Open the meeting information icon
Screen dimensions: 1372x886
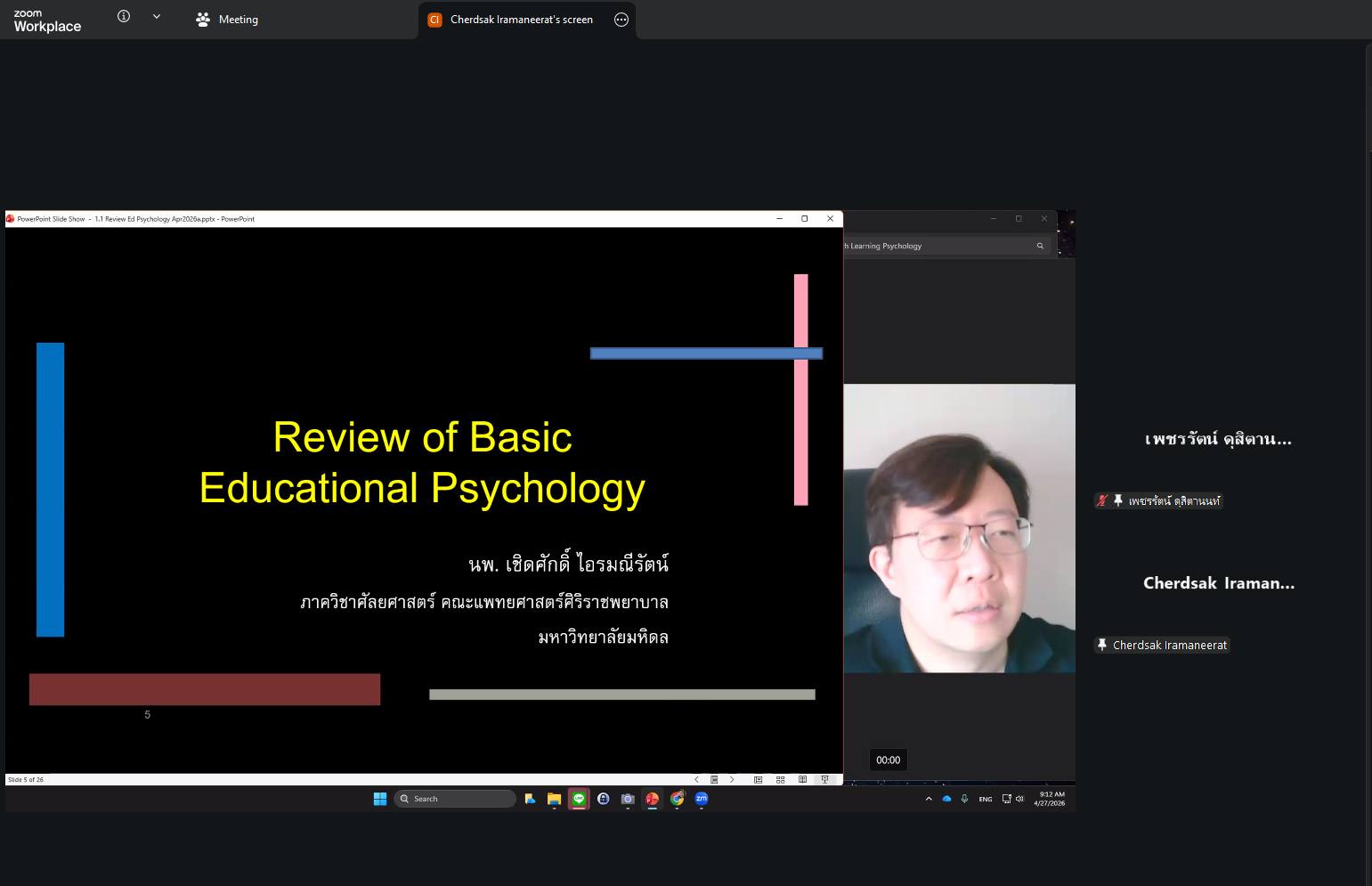pos(124,16)
